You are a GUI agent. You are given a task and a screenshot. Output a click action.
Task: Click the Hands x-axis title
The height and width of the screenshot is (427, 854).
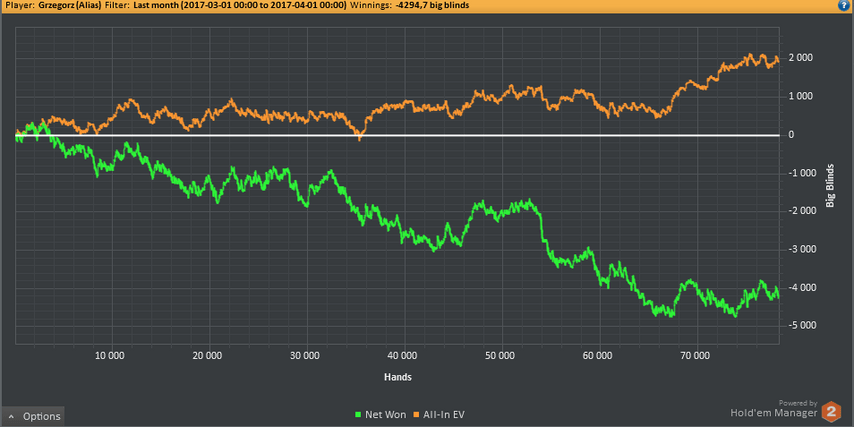click(397, 377)
